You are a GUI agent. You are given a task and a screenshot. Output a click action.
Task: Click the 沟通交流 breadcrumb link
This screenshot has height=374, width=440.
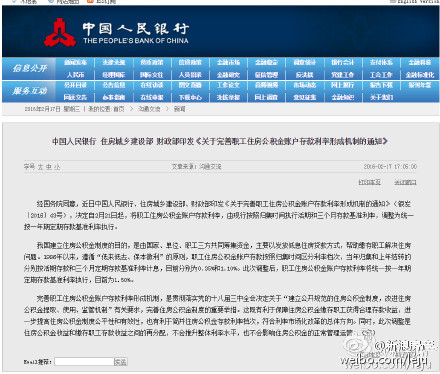click(x=149, y=109)
